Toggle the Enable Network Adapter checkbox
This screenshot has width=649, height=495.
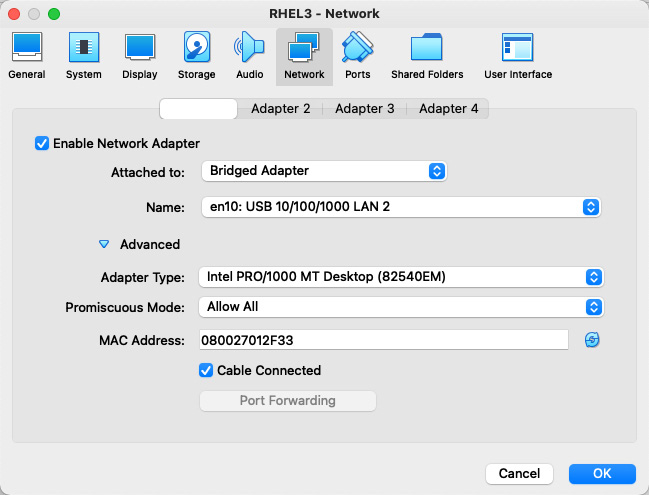click(x=42, y=144)
